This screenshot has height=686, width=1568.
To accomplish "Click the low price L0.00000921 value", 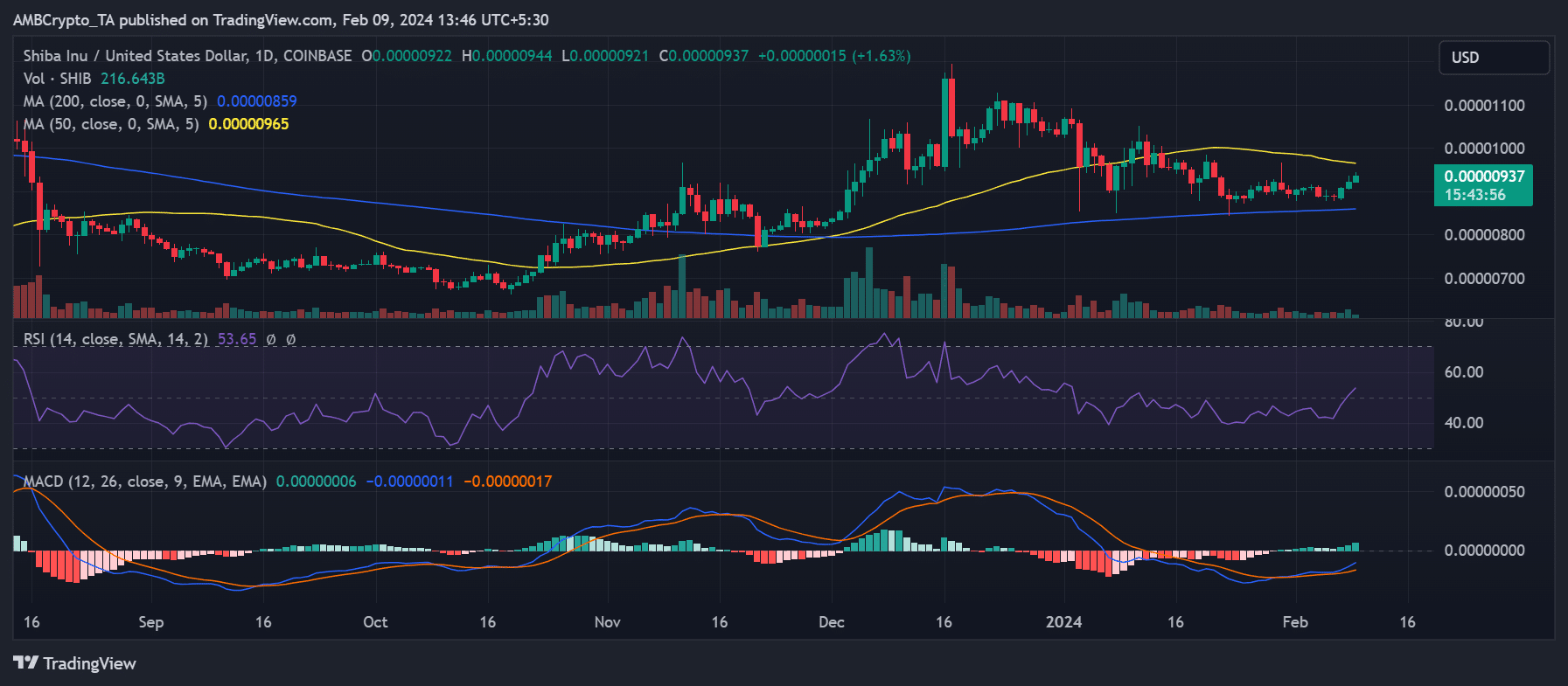I will [605, 56].
